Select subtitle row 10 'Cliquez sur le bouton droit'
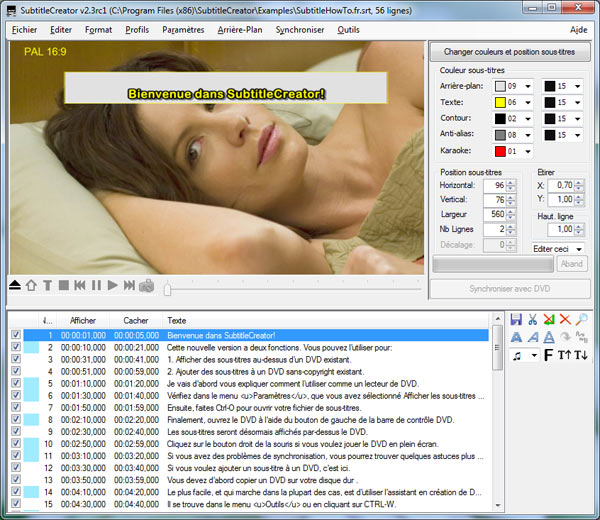 click(x=256, y=444)
